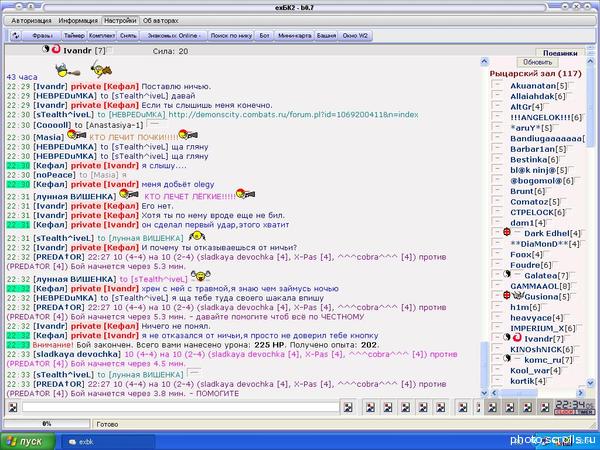Open the Настройки menu
This screenshot has width=600, height=450.
pos(120,21)
